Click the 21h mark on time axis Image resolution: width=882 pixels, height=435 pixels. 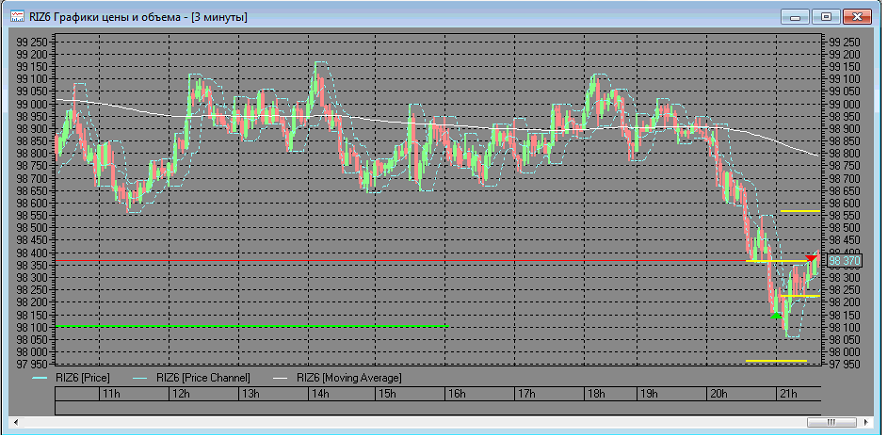[788, 396]
